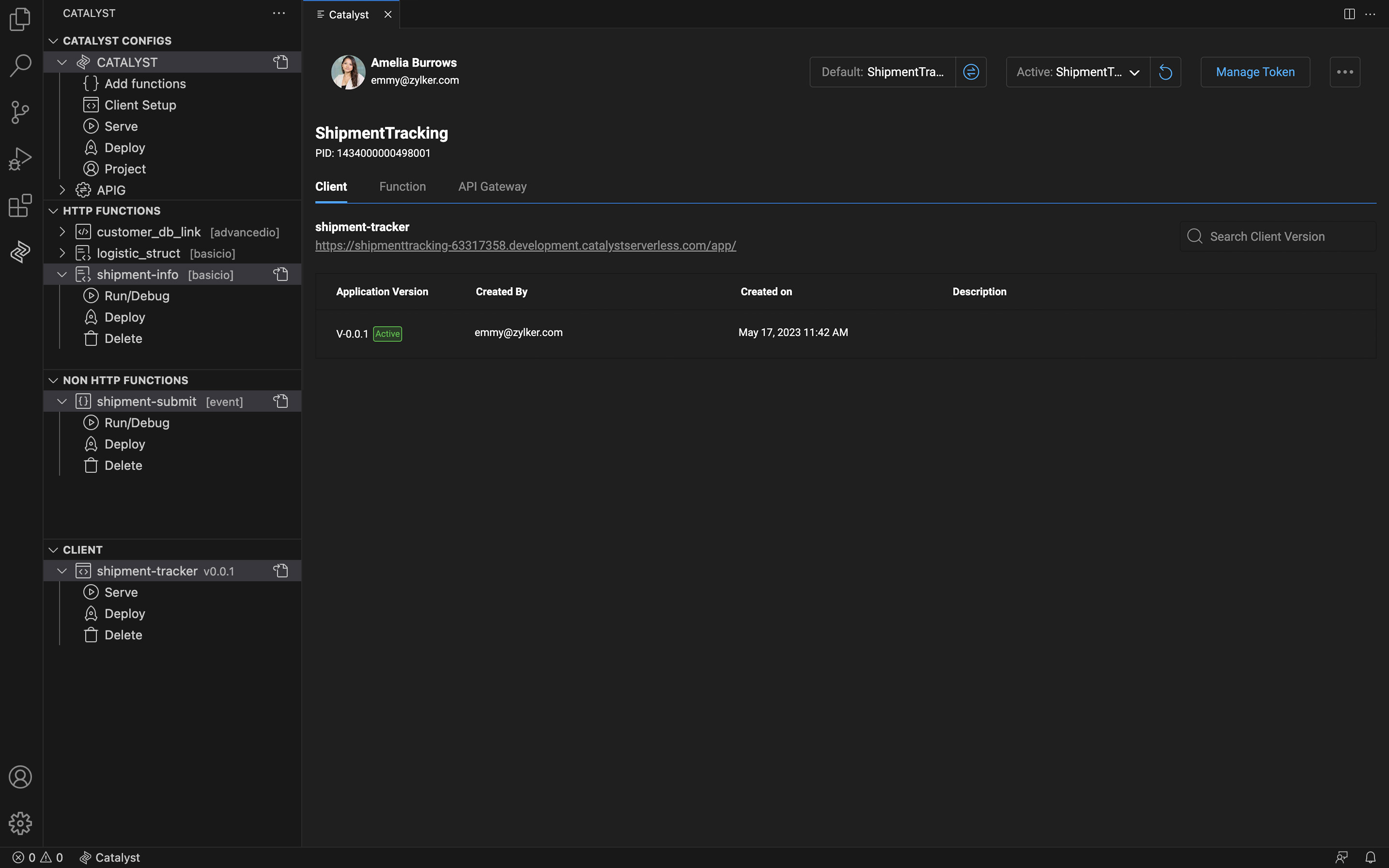This screenshot has height=868, width=1389.
Task: Click the Deploy icon for shipment-submit
Action: coord(90,444)
